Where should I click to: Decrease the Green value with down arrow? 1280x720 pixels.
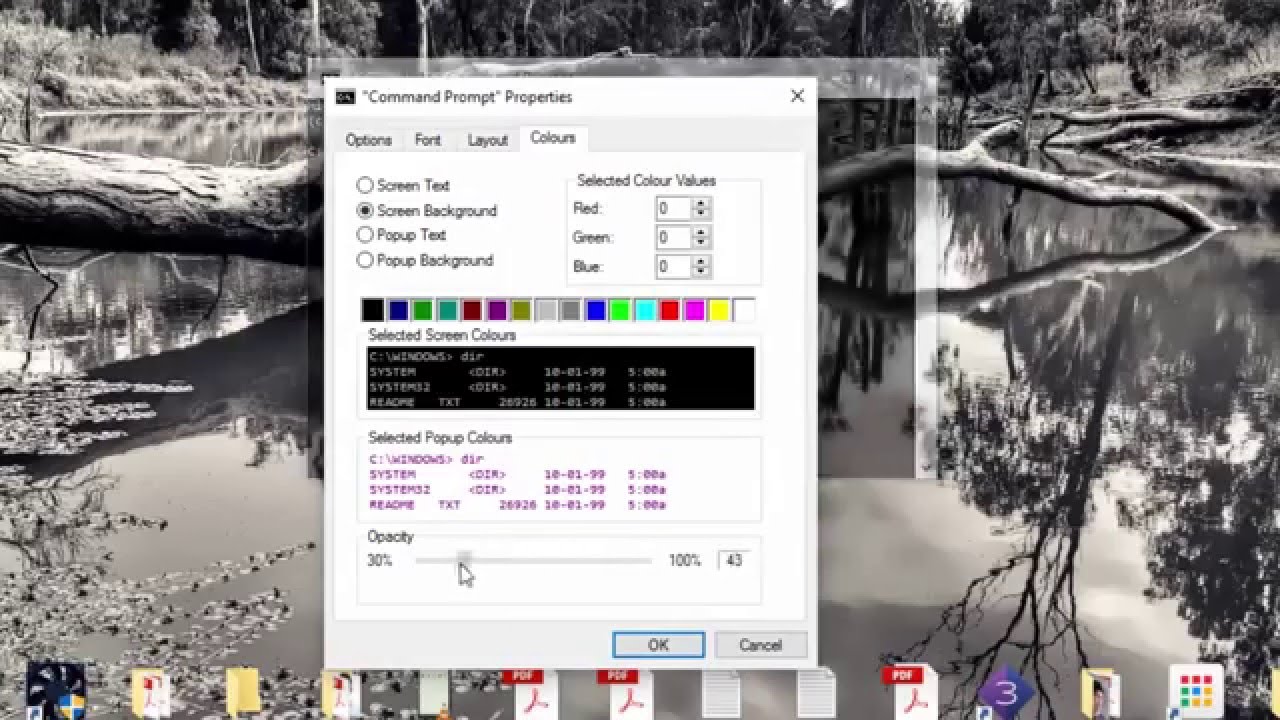[x=701, y=243]
